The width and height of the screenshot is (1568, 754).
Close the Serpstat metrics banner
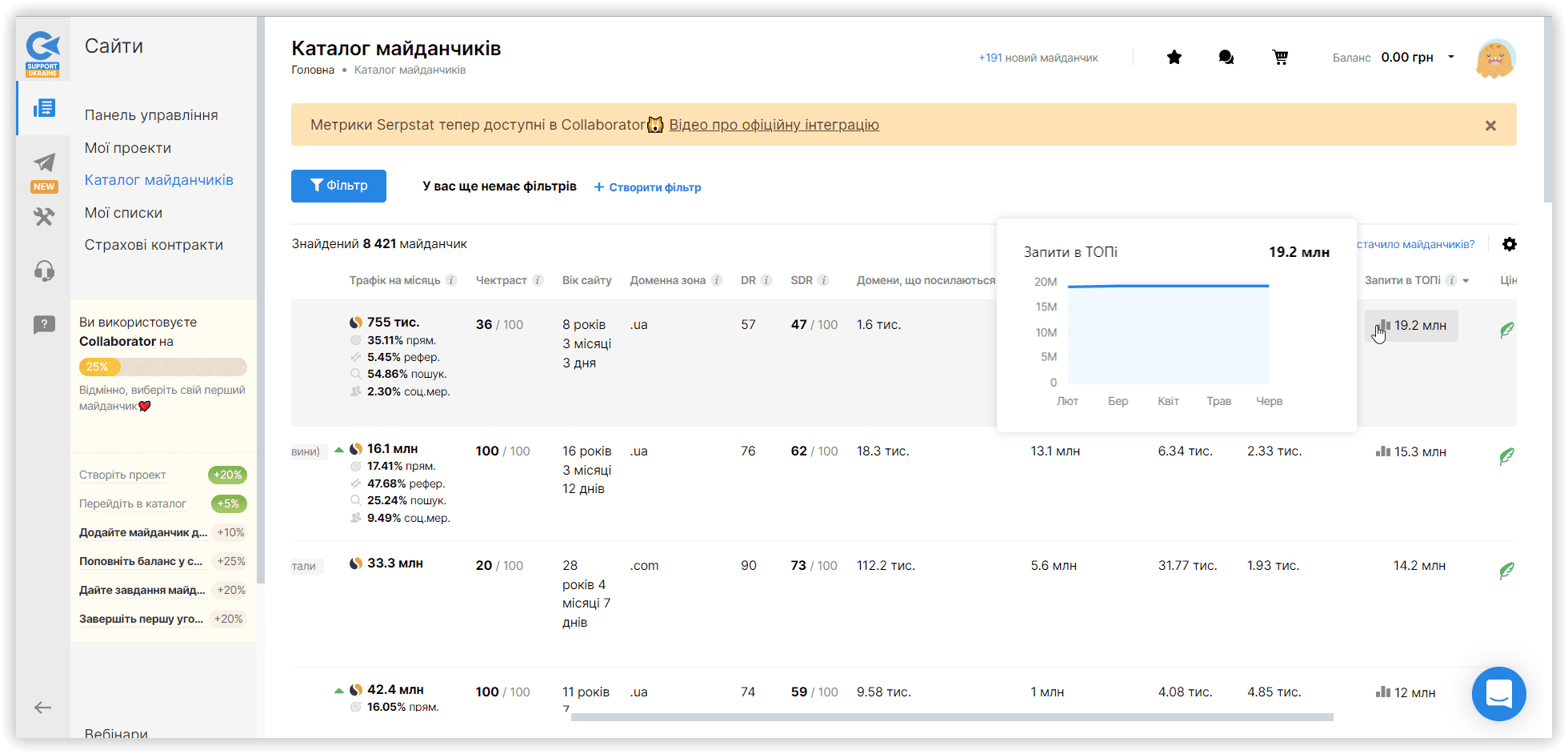point(1490,126)
